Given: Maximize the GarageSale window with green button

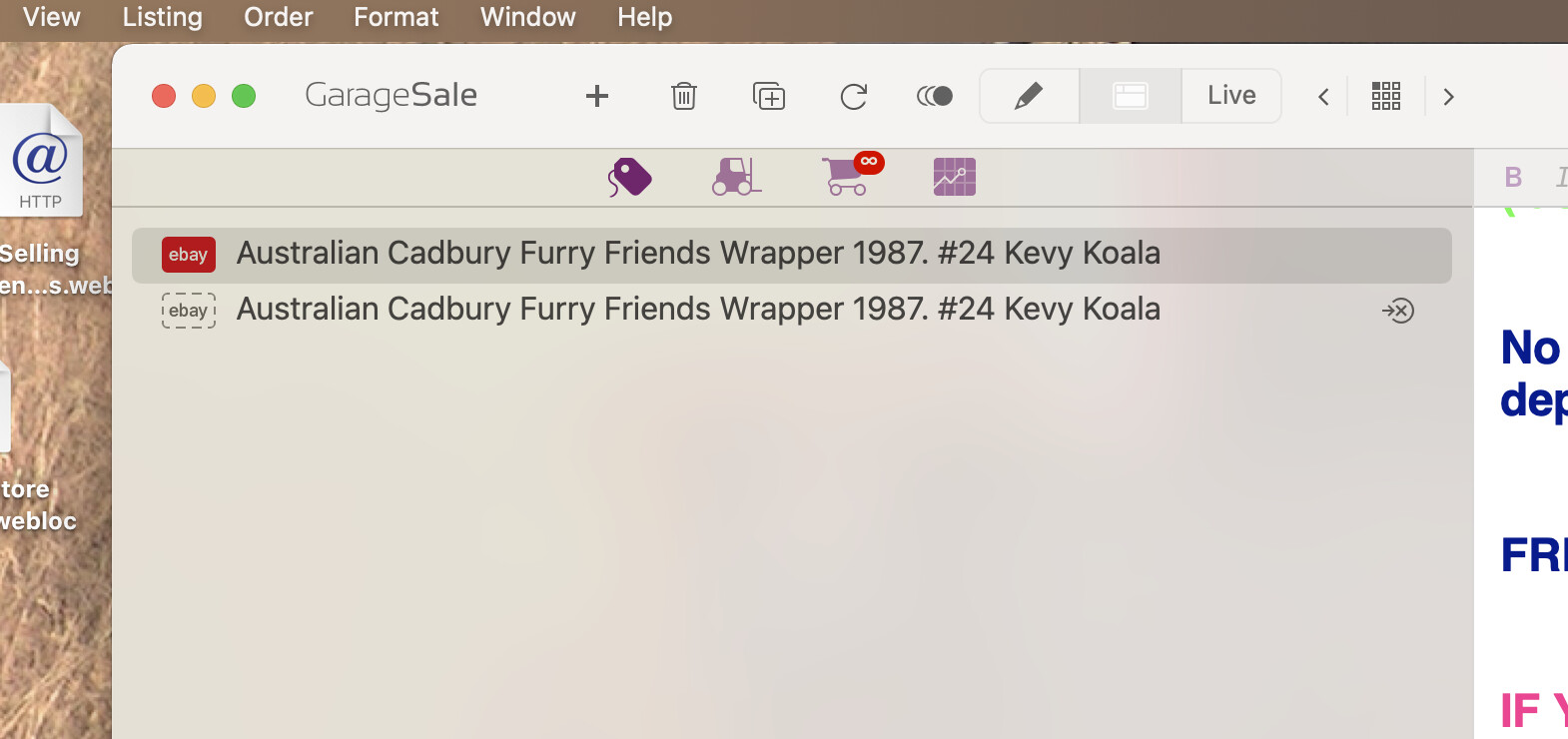Looking at the screenshot, I should [244, 96].
